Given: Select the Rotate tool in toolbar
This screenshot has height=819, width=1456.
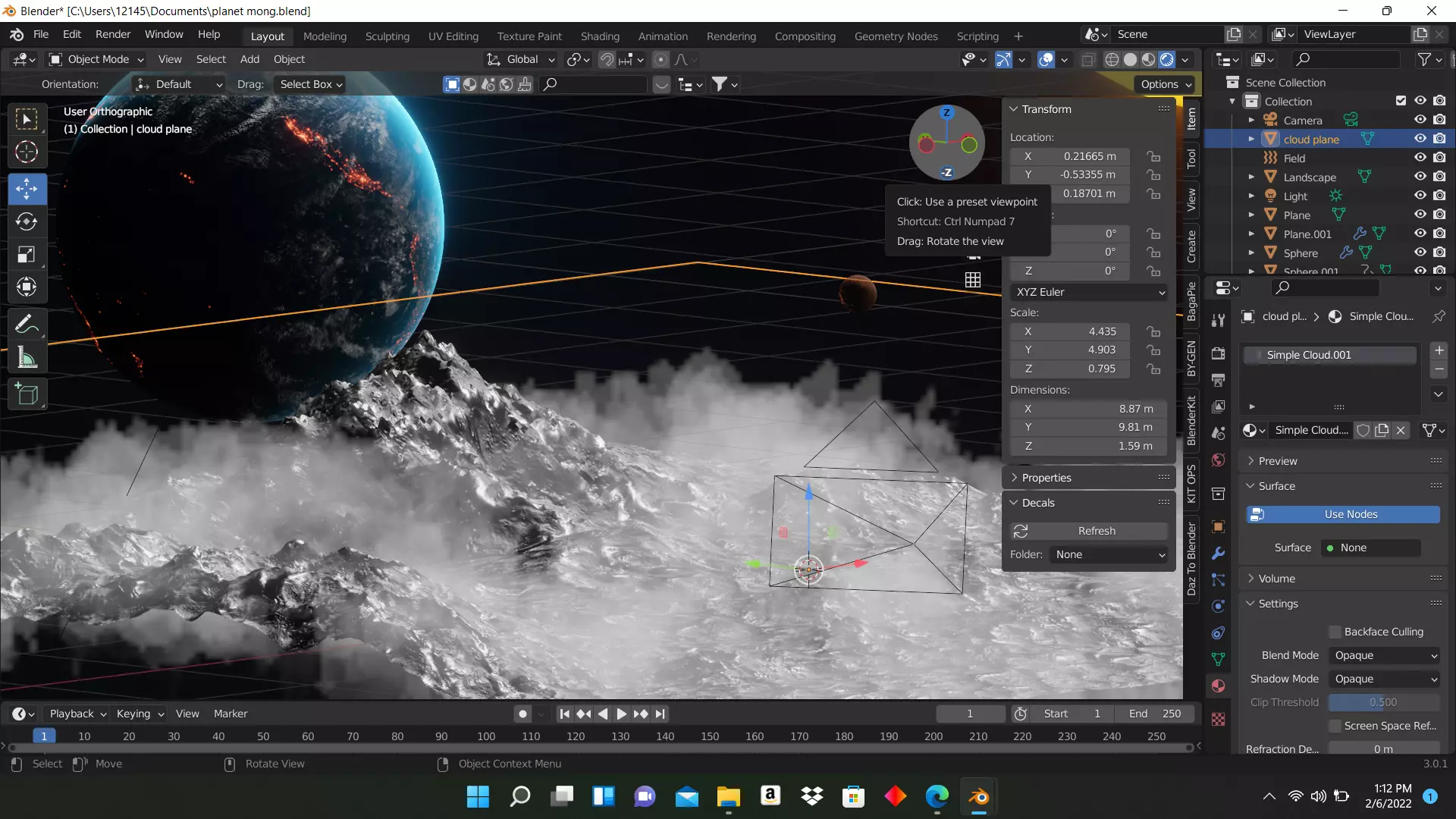Looking at the screenshot, I should [x=27, y=221].
